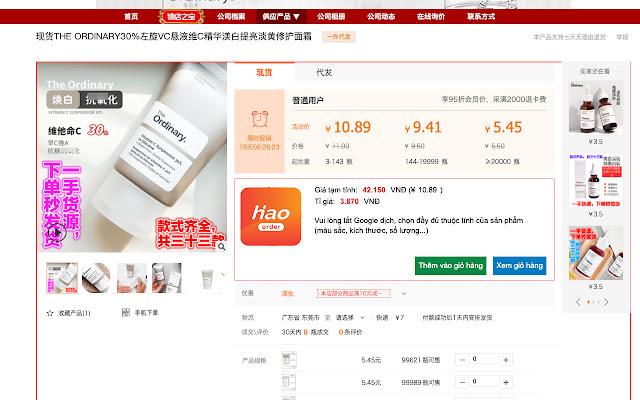Select the ¥5.45 price tier
This screenshot has height=400, width=640.
[x=503, y=128]
